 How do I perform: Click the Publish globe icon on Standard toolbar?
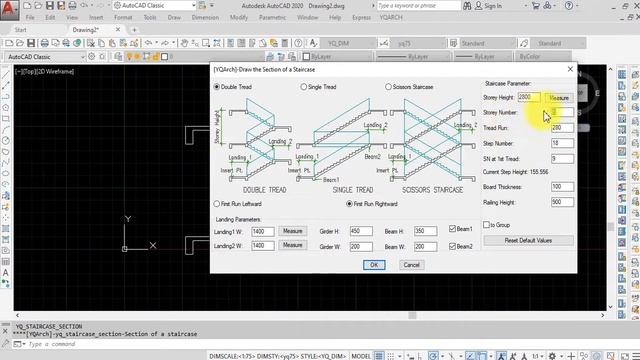point(76,43)
